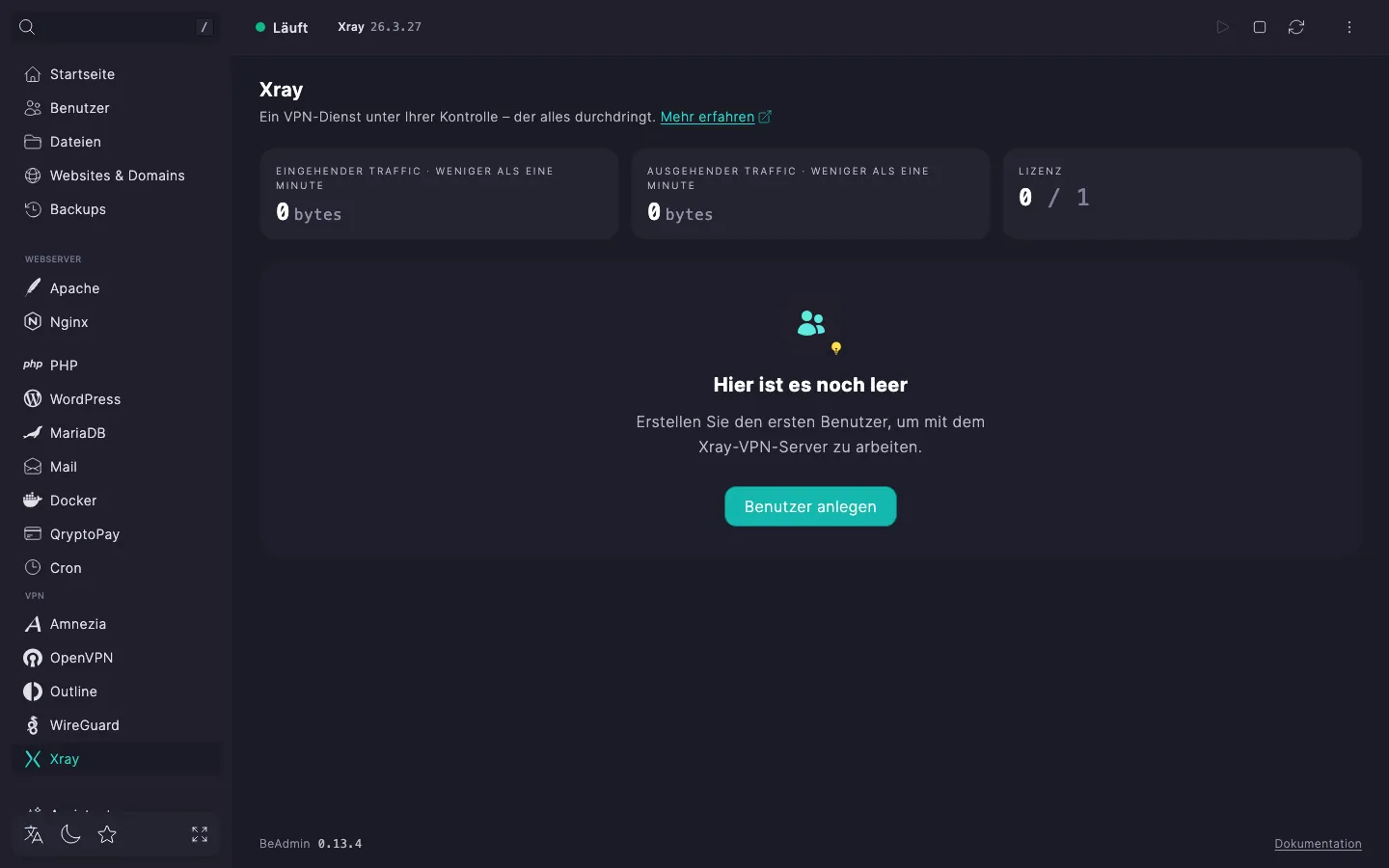The image size is (1389, 868).
Task: Click the Eingehender Traffic card
Action: click(x=439, y=194)
